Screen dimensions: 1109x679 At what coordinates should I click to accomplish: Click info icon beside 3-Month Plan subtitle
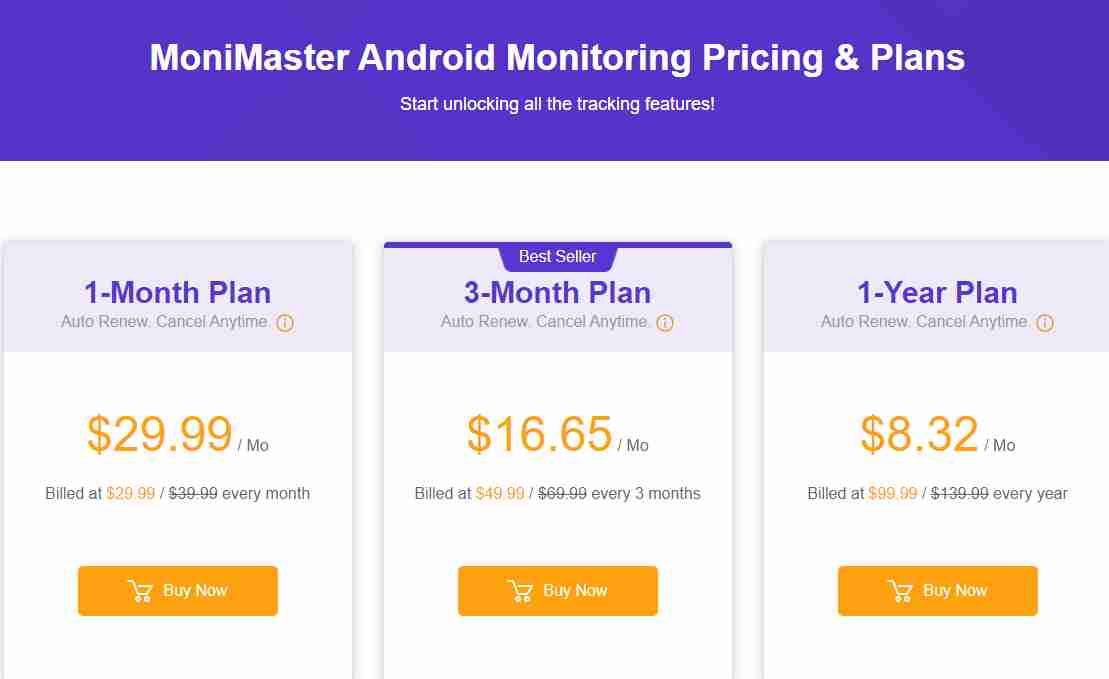click(665, 323)
